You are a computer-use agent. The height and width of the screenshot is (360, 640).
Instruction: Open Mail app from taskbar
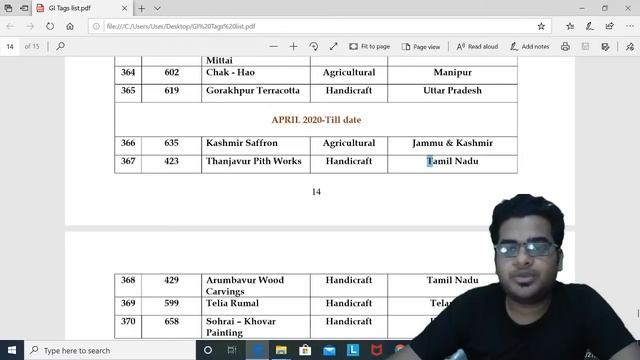329,350
